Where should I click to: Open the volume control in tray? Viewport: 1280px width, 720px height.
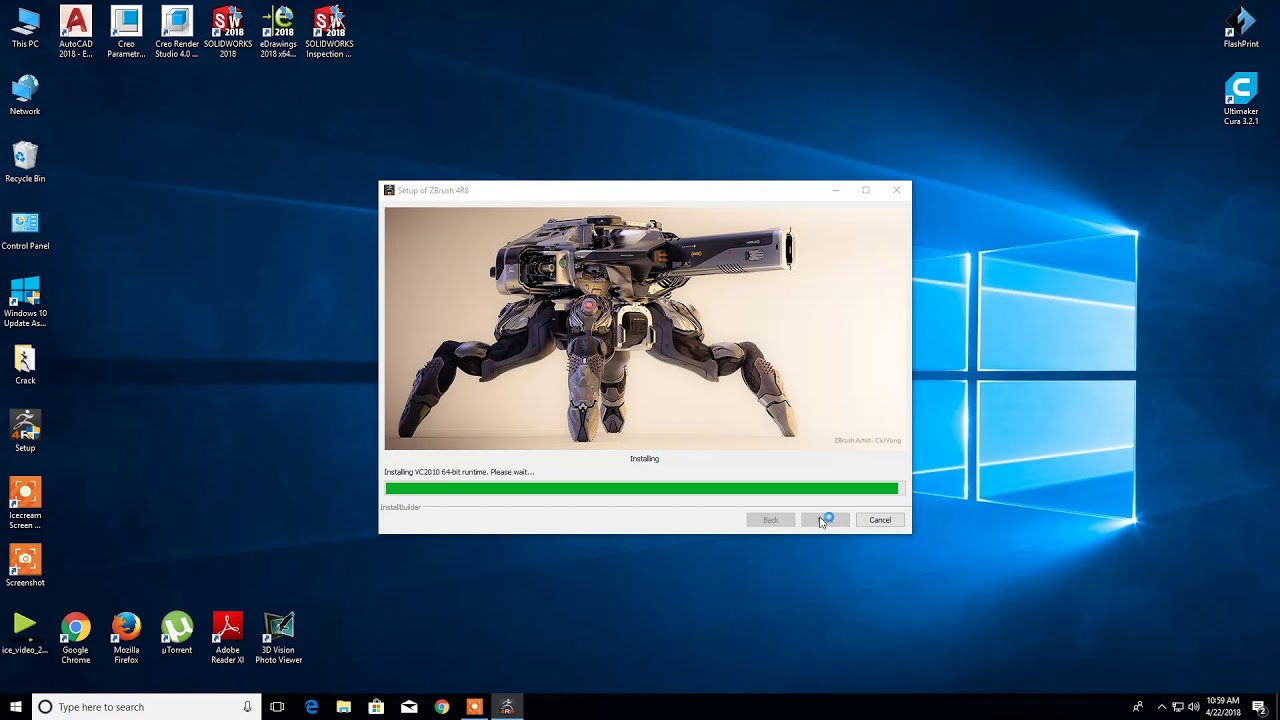(1194, 707)
